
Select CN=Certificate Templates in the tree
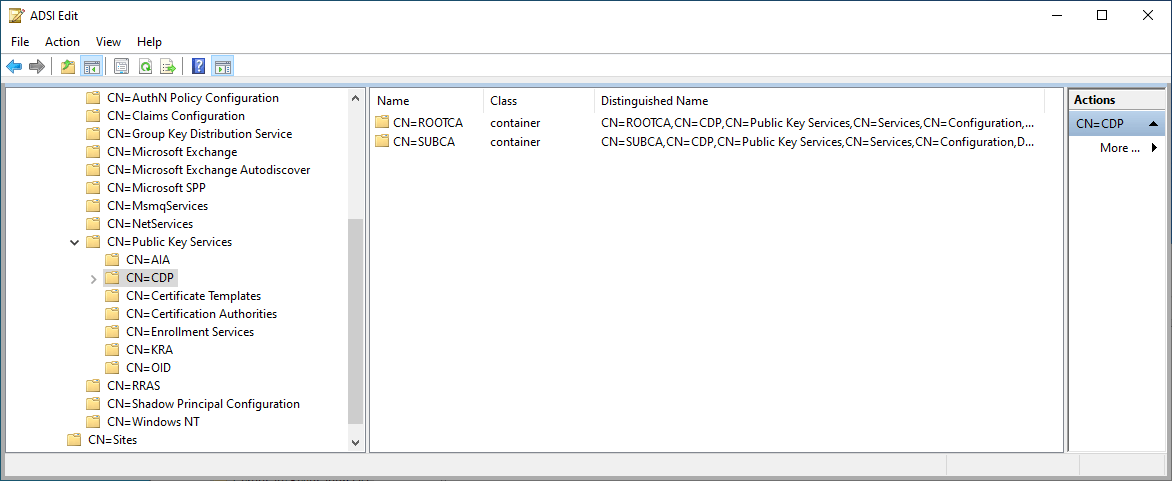193,296
